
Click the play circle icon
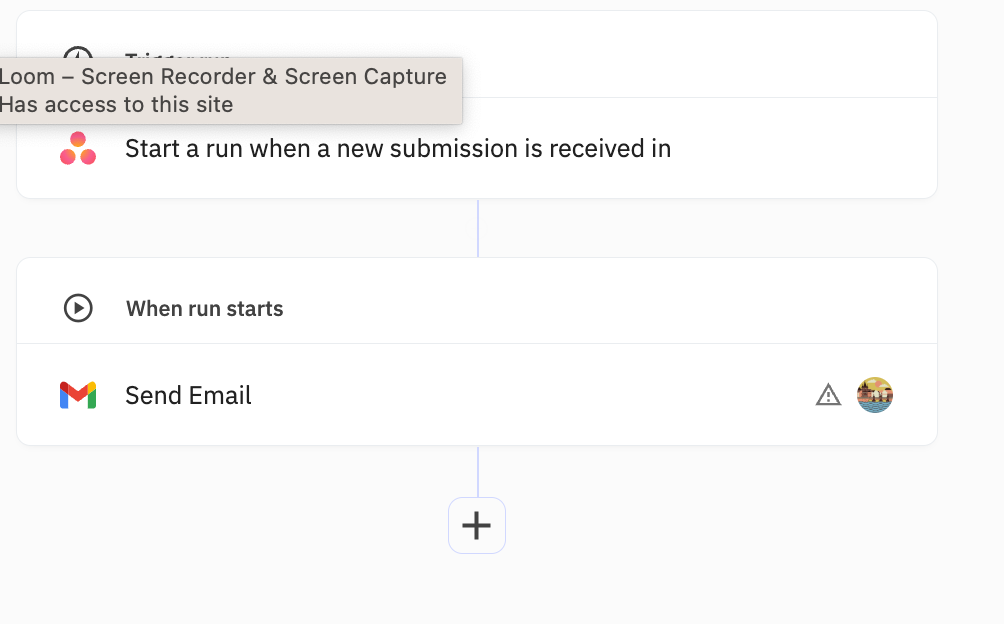78,308
